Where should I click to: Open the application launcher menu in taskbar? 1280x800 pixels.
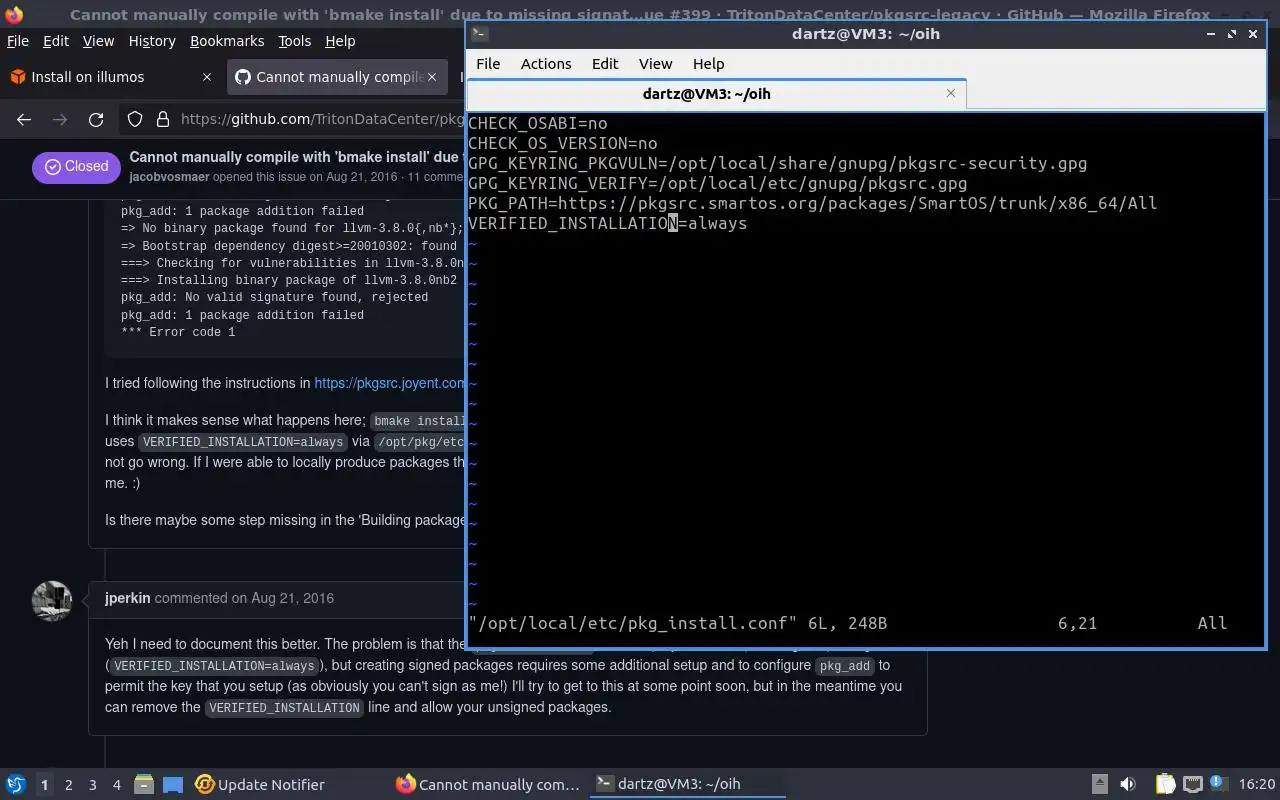click(16, 784)
